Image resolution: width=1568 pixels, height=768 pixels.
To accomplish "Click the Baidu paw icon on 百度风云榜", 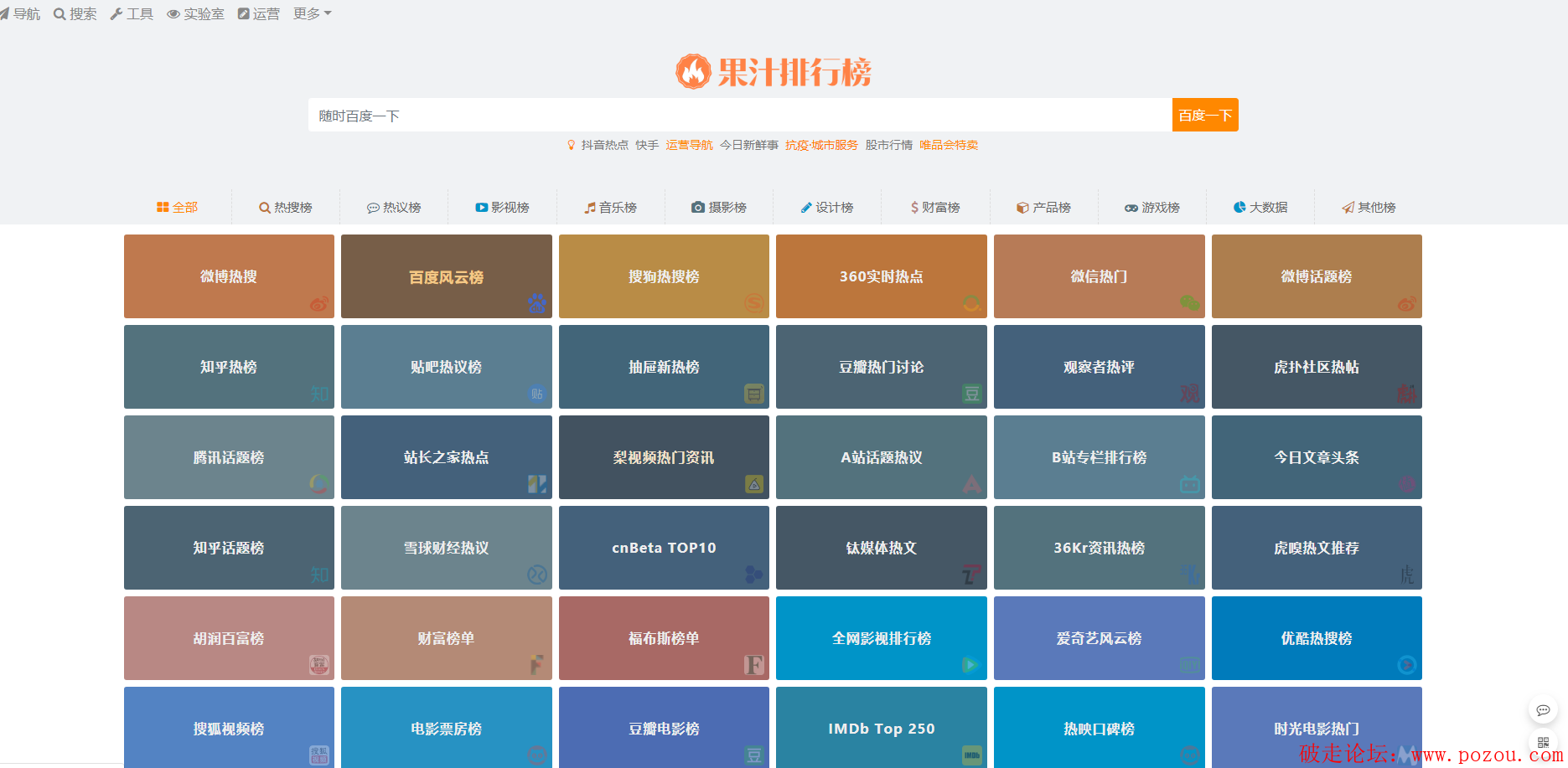I will pyautogui.click(x=537, y=303).
